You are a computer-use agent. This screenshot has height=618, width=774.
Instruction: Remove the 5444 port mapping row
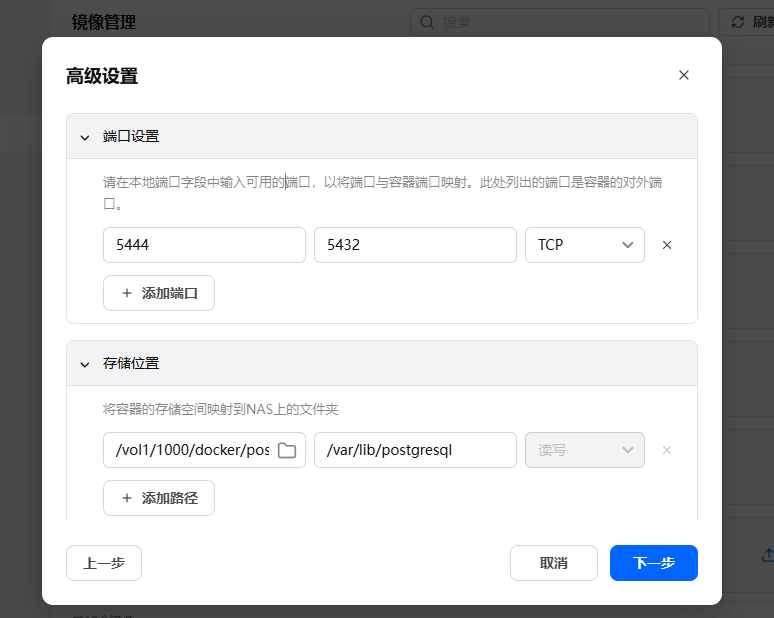point(667,245)
